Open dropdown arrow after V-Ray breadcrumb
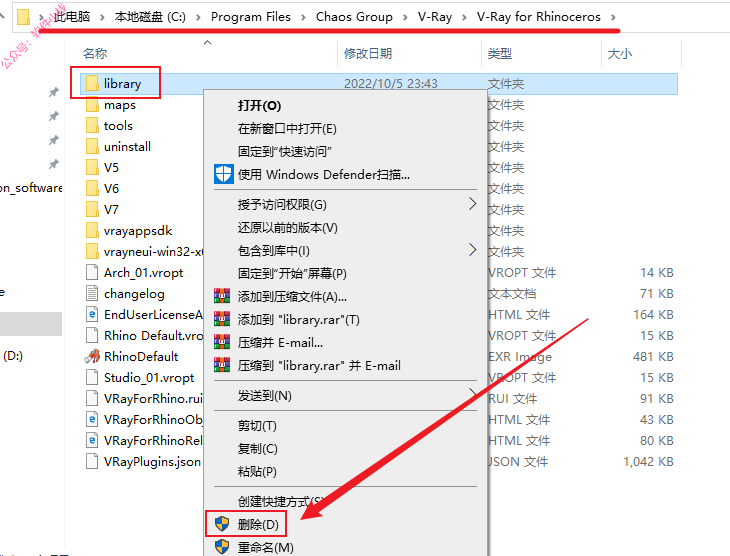 (464, 17)
